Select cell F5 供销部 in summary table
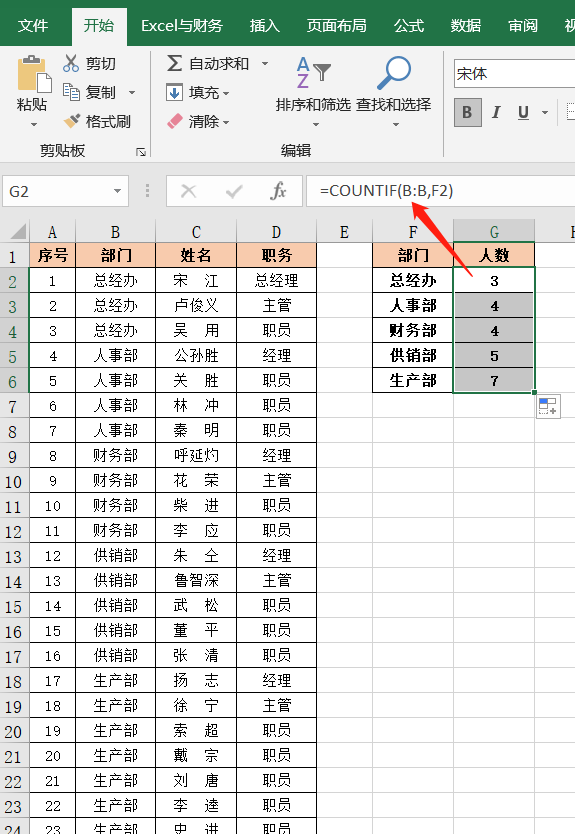Screen dimensions: 575x834 [413, 356]
